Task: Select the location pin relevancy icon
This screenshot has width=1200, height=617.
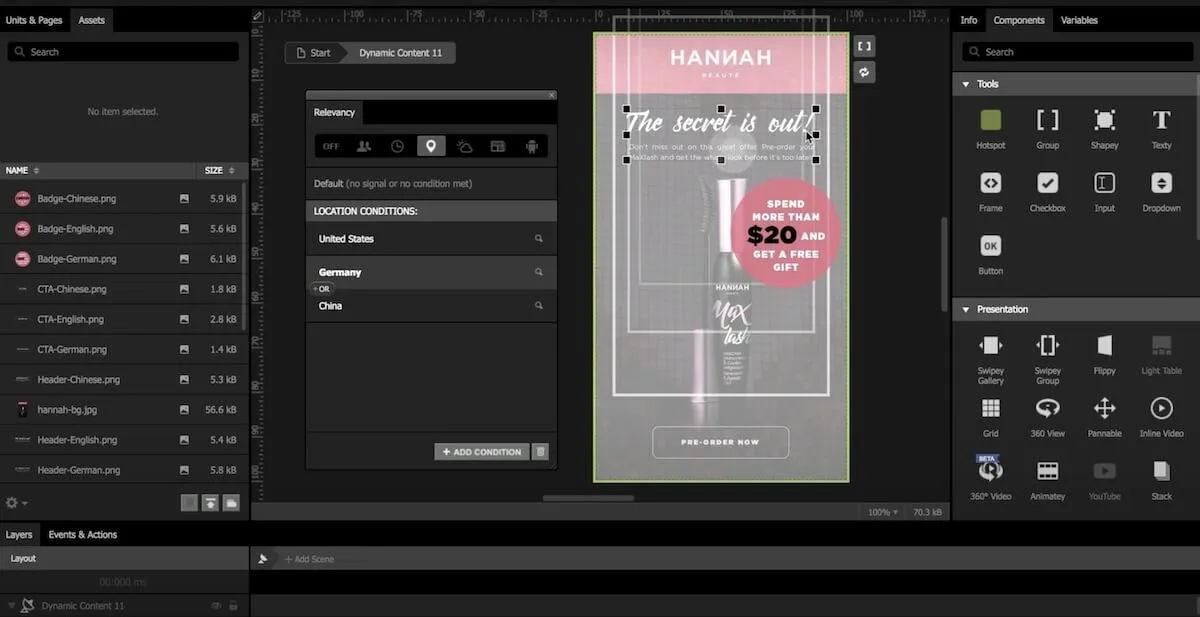Action: (x=431, y=146)
